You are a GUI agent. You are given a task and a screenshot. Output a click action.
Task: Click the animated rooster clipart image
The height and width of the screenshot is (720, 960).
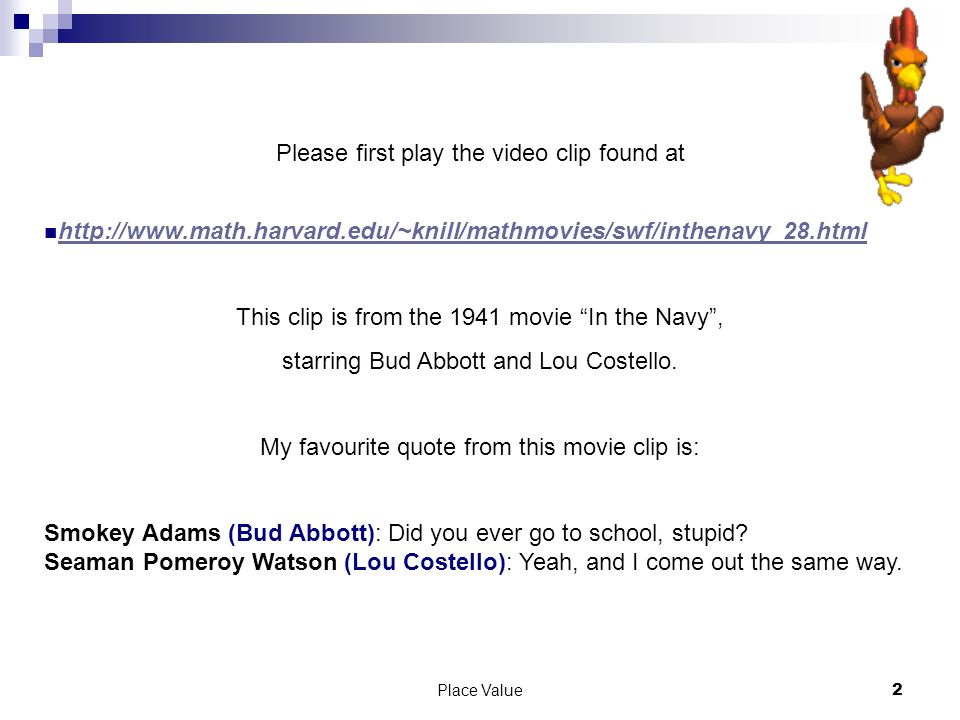point(901,105)
